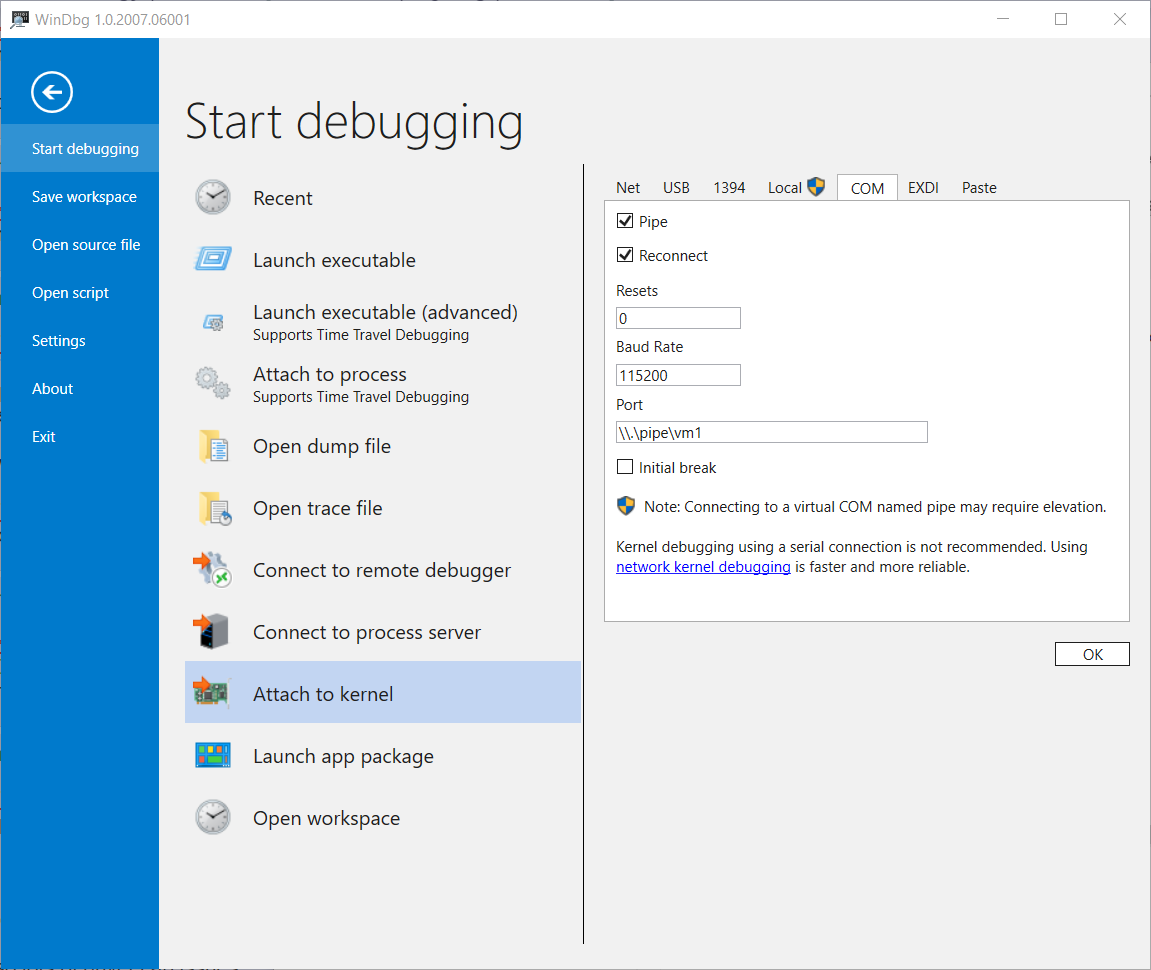Click the WinDbg title bar app icon

pos(18,20)
